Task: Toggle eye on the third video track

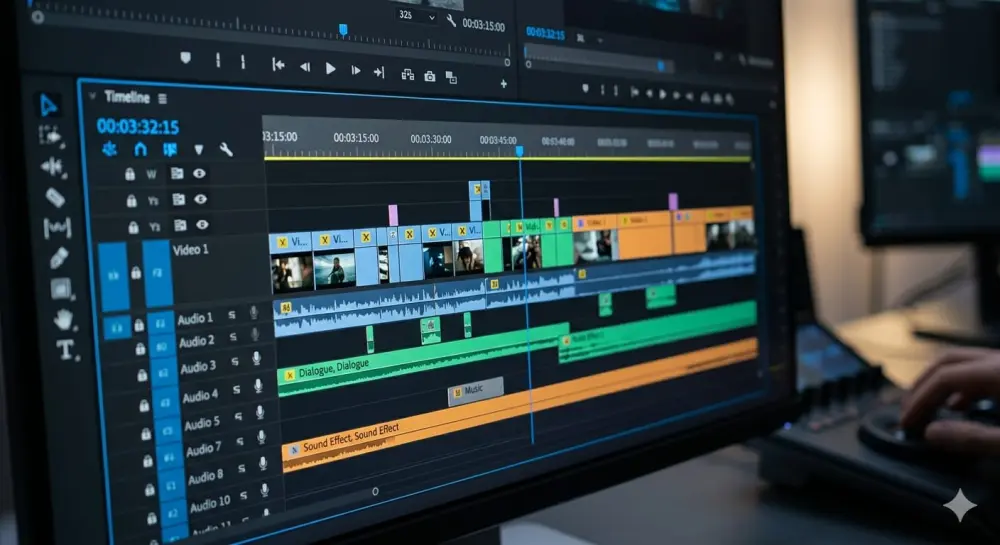Action: (202, 225)
